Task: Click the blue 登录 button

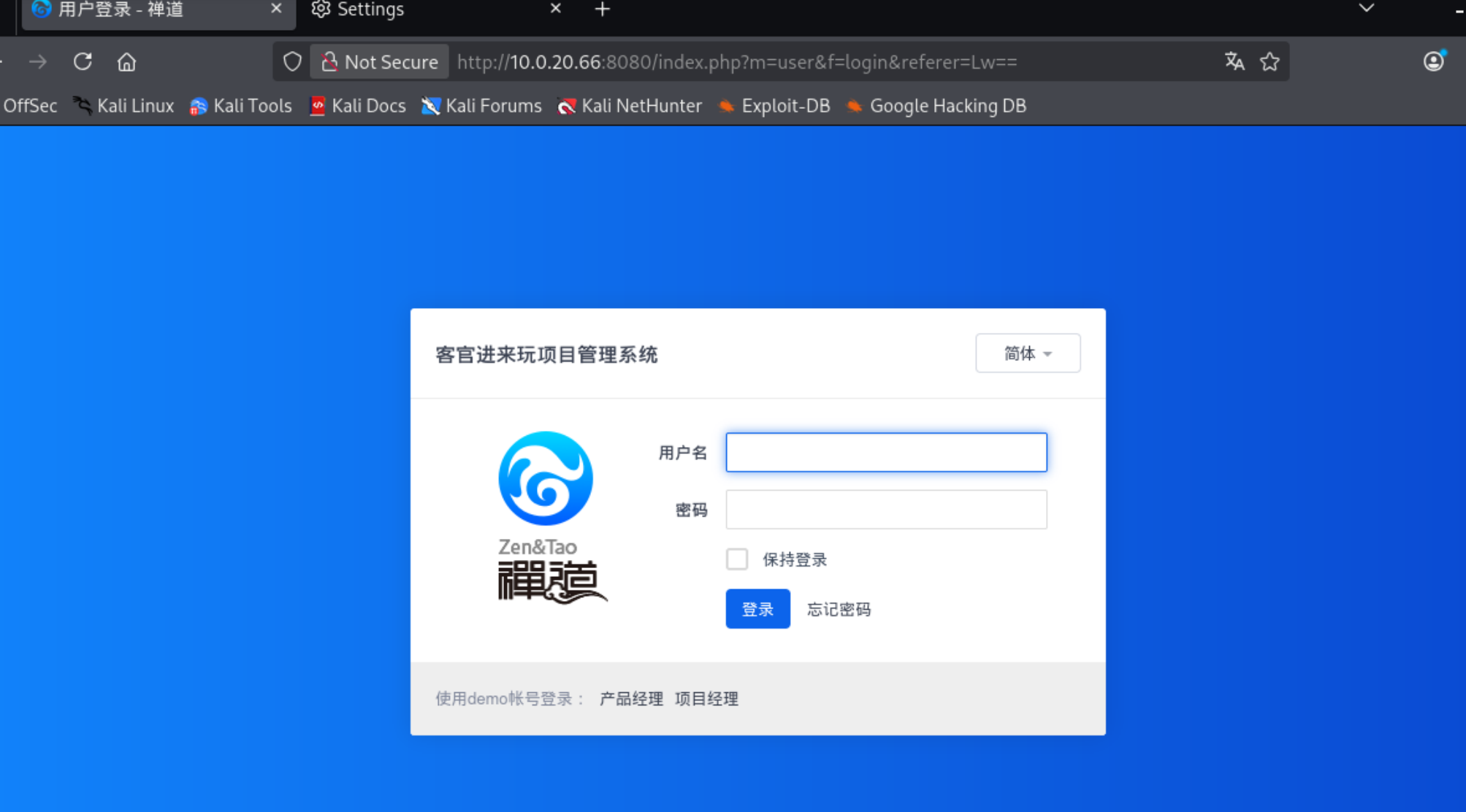Action: (x=757, y=609)
